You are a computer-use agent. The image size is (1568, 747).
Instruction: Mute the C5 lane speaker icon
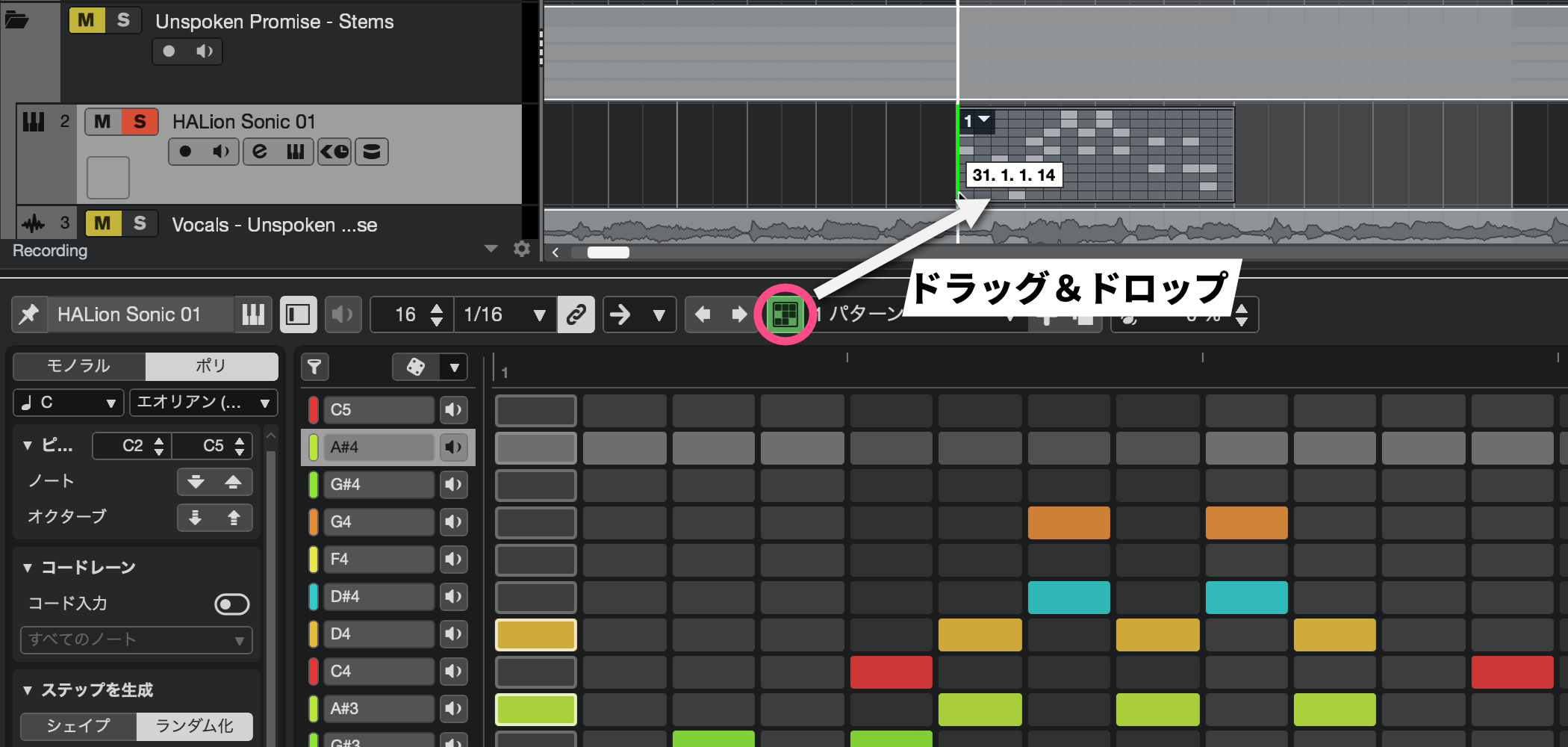pos(453,409)
